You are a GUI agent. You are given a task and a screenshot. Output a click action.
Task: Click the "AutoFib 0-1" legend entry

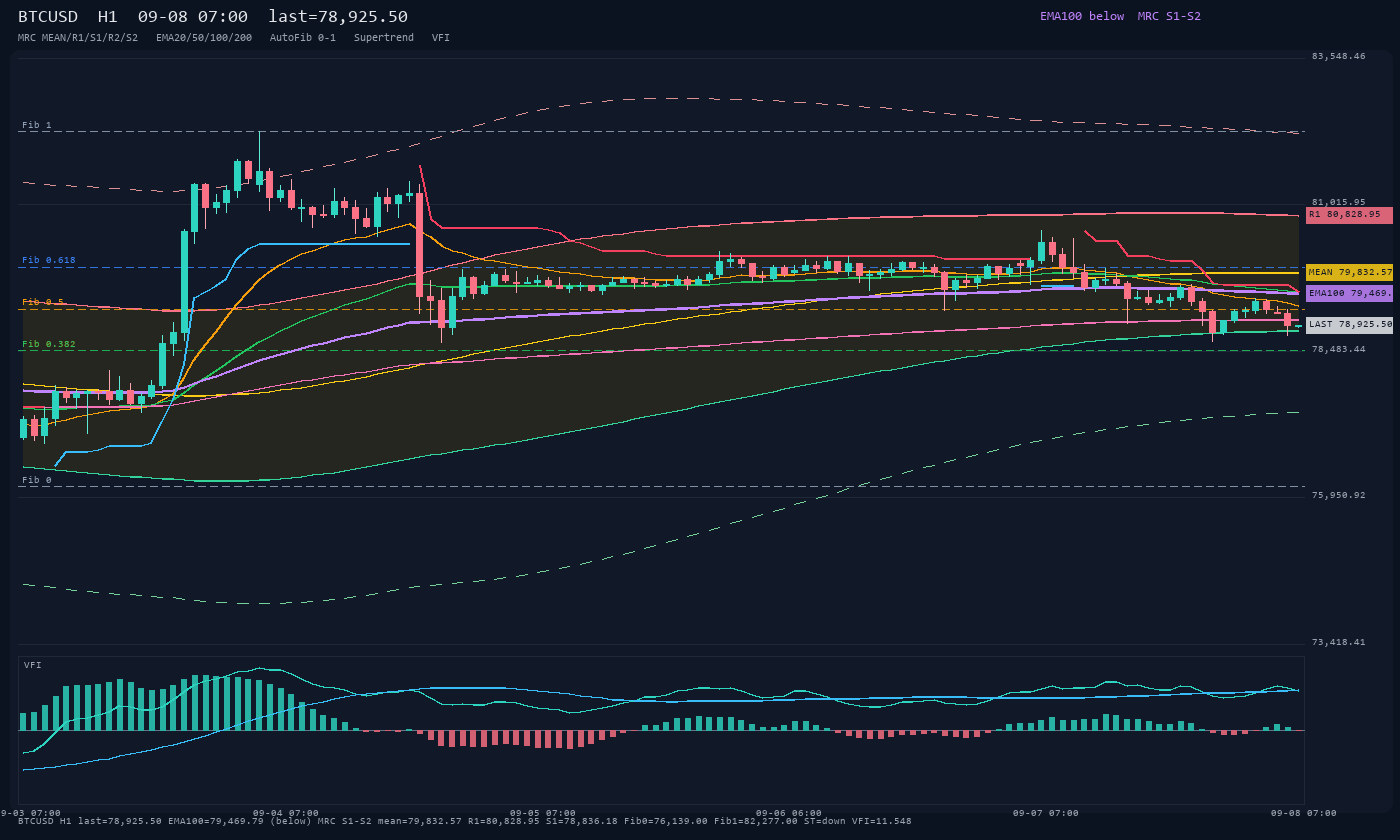pos(303,37)
